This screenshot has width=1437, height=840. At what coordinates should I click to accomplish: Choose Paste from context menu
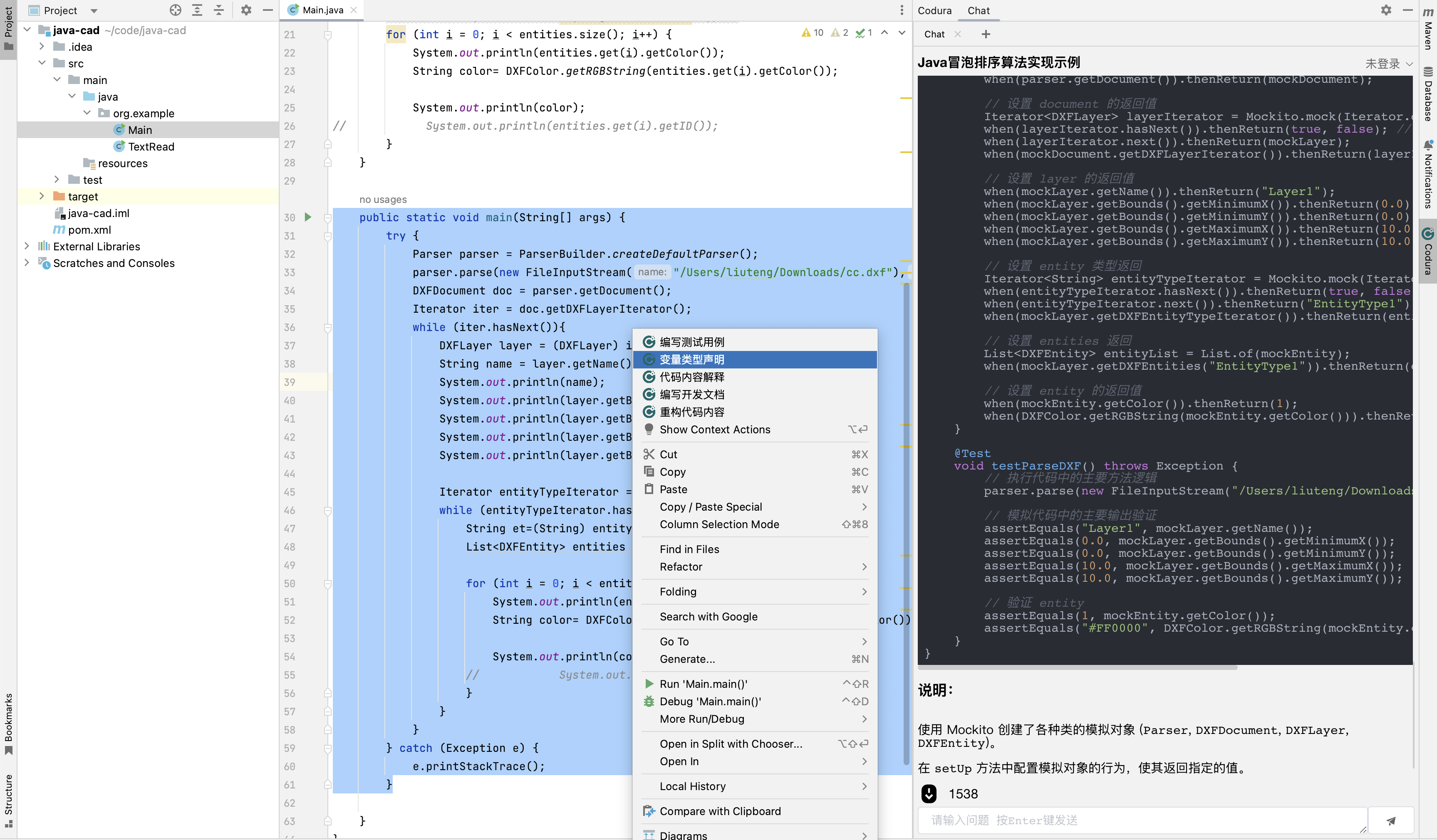click(755, 489)
